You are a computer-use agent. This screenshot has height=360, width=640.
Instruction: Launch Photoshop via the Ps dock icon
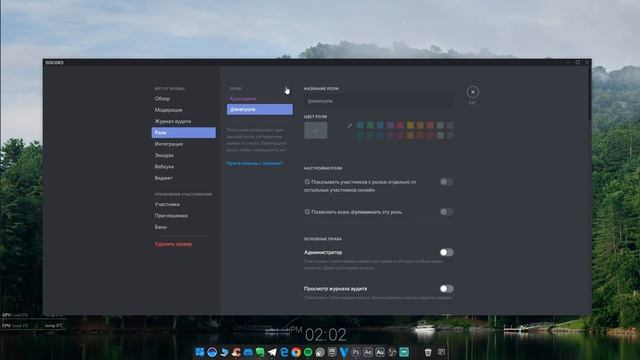[x=356, y=352]
